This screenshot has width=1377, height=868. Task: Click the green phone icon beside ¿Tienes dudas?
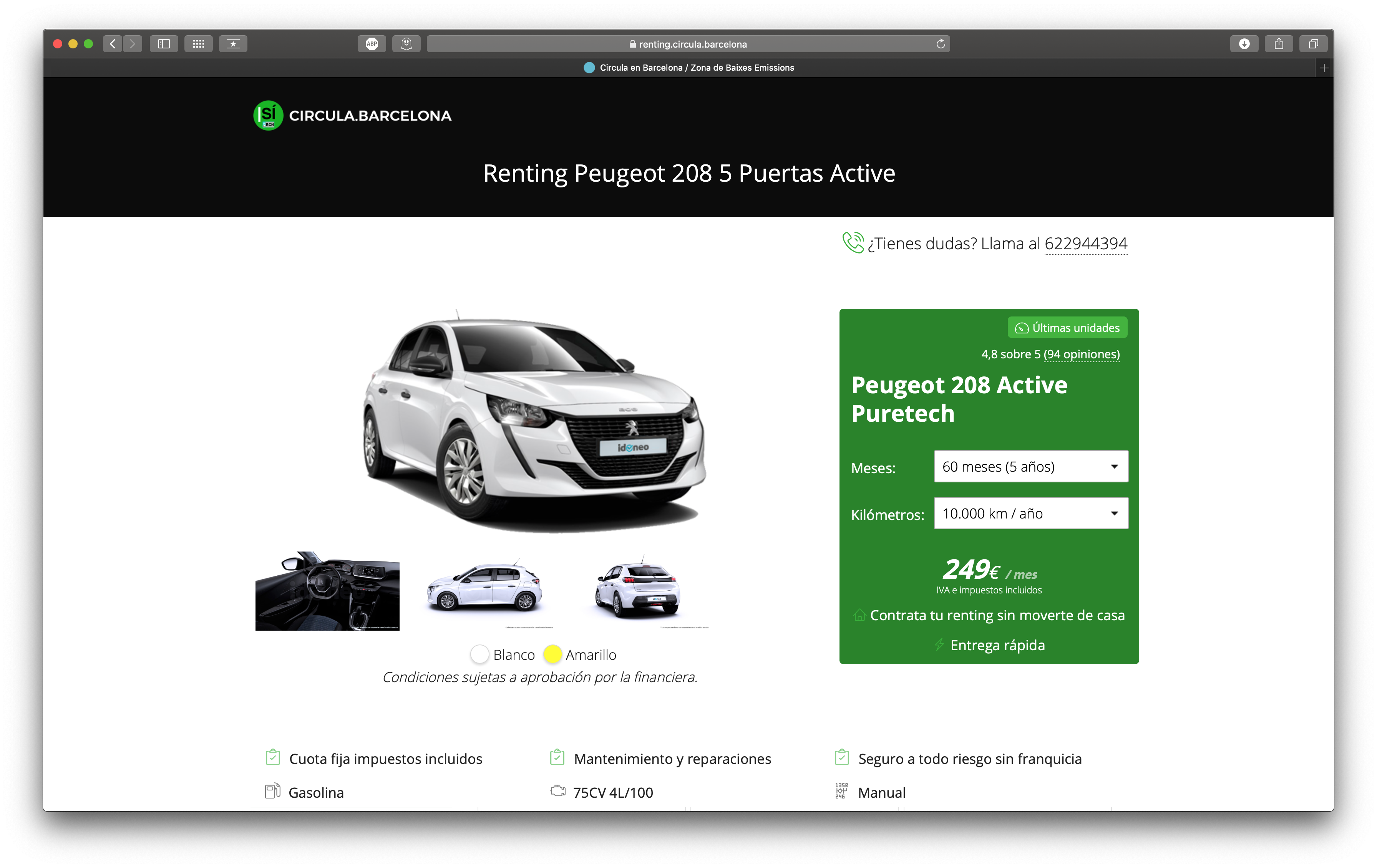pos(853,242)
